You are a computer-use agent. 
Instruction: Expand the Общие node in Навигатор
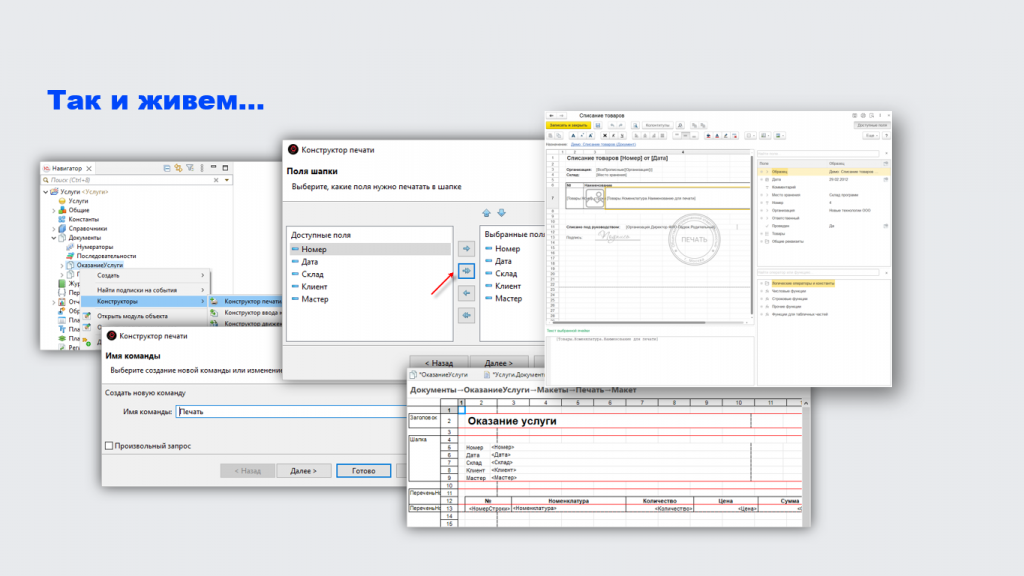pos(54,210)
